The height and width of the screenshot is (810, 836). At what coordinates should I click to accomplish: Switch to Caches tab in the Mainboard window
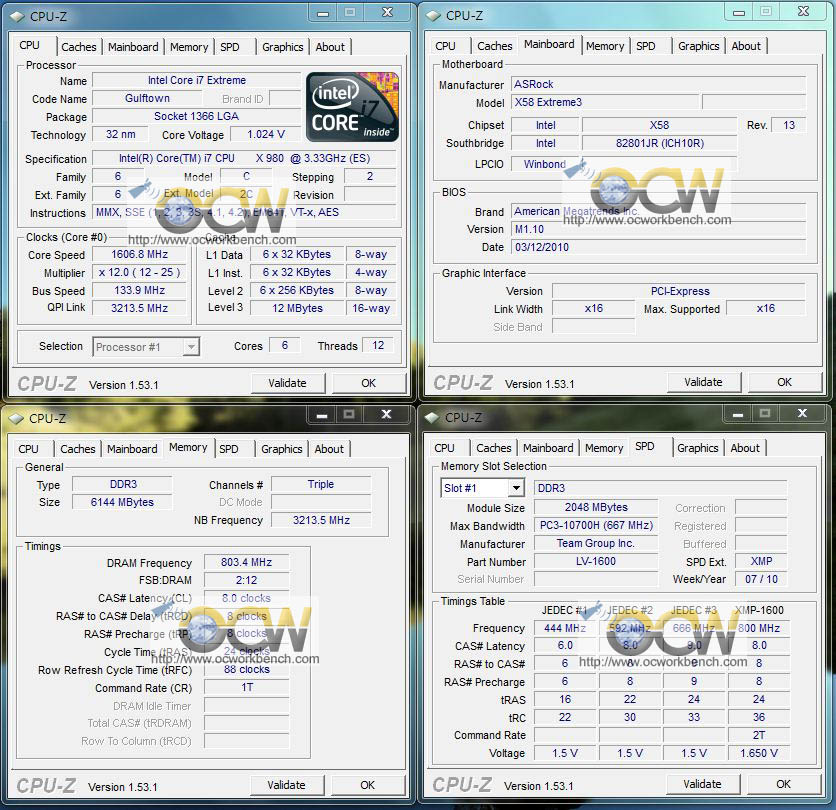(x=495, y=46)
